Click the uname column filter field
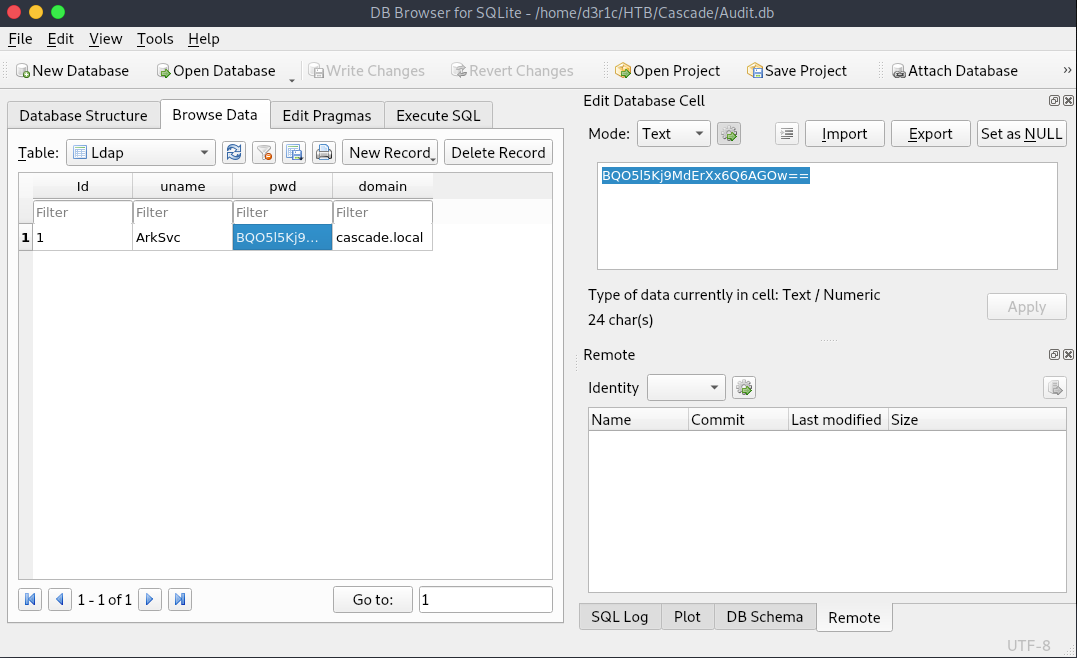This screenshot has width=1077, height=658. (183, 212)
